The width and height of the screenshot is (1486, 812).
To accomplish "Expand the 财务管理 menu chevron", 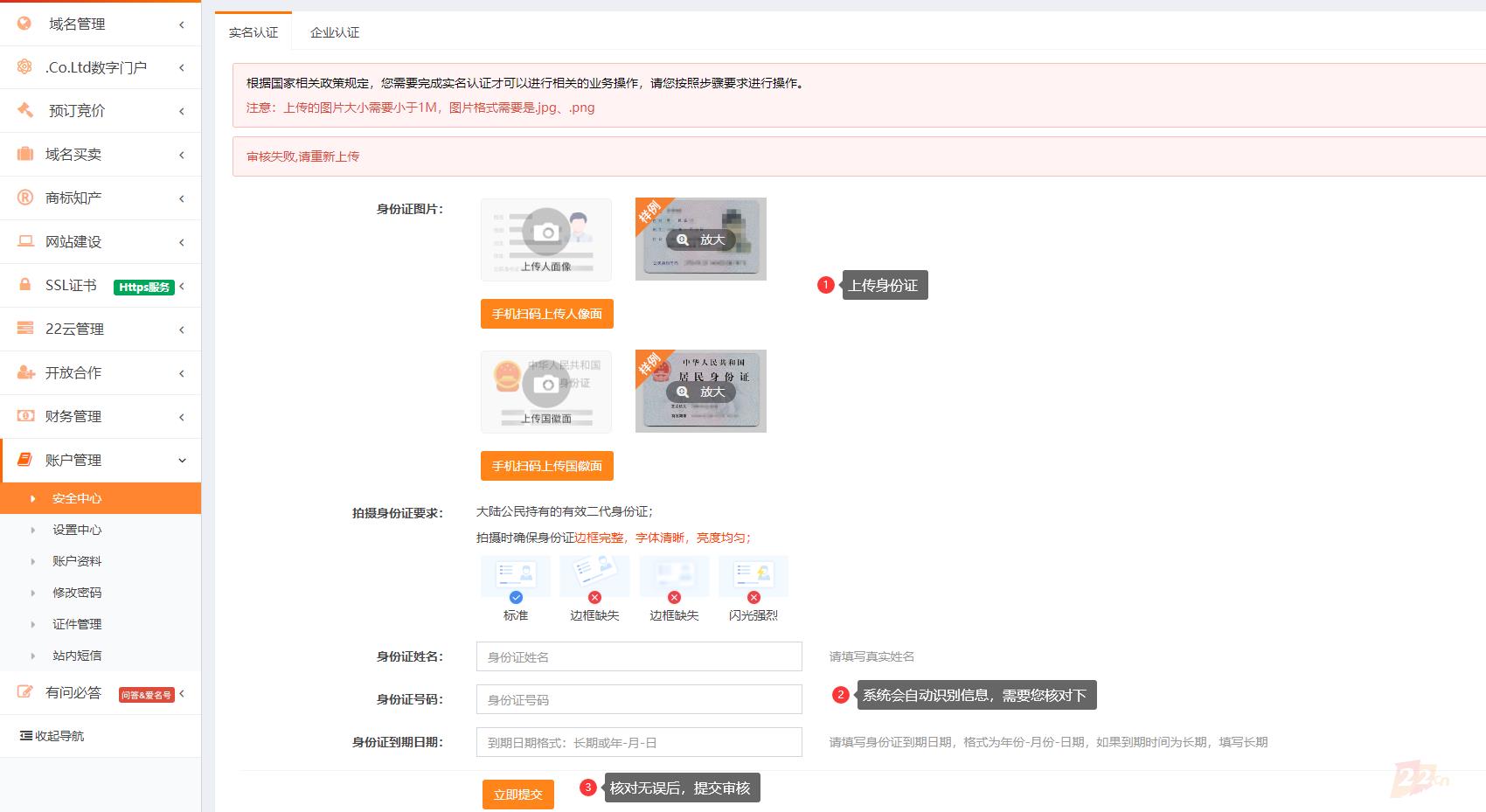I will tap(182, 417).
